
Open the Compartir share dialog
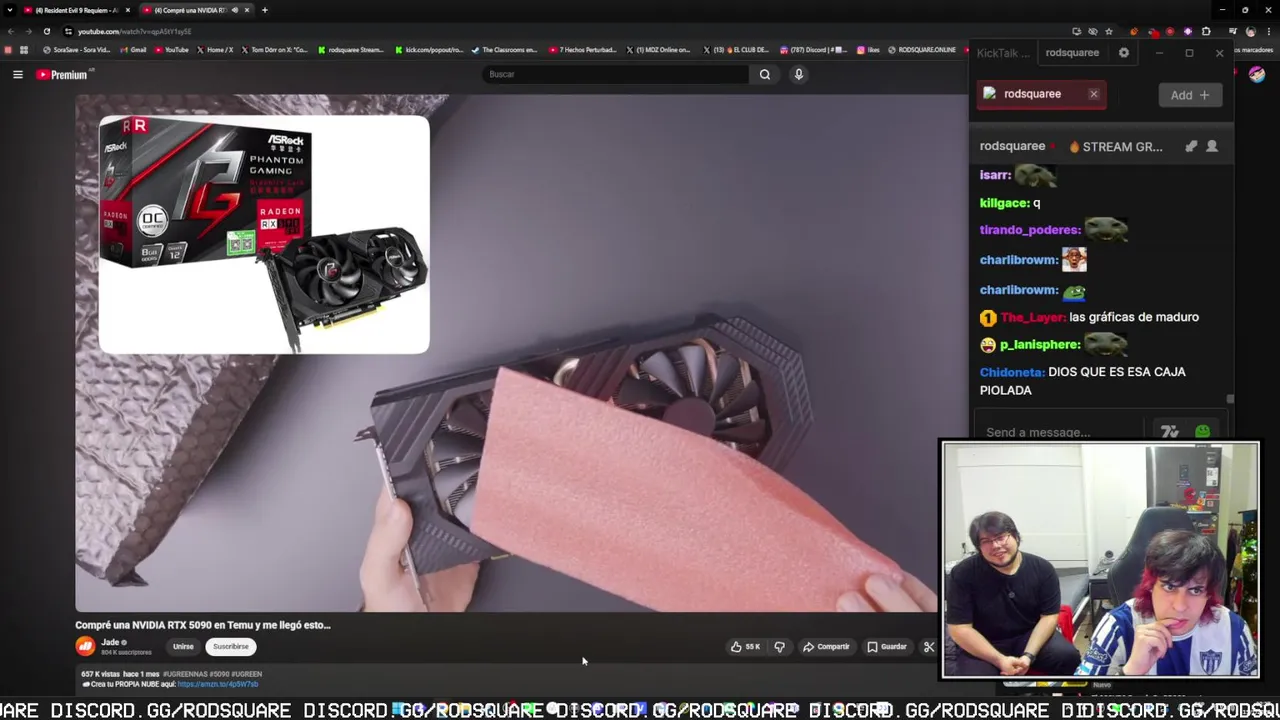(826, 647)
